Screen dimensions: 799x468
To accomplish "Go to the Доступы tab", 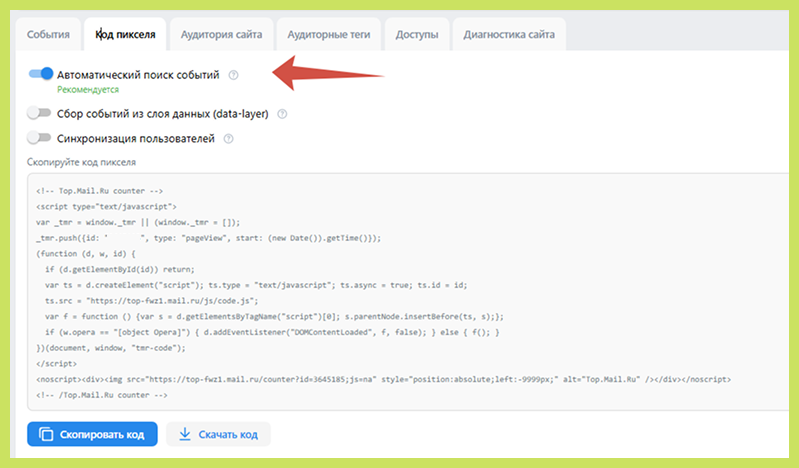I will tap(417, 34).
